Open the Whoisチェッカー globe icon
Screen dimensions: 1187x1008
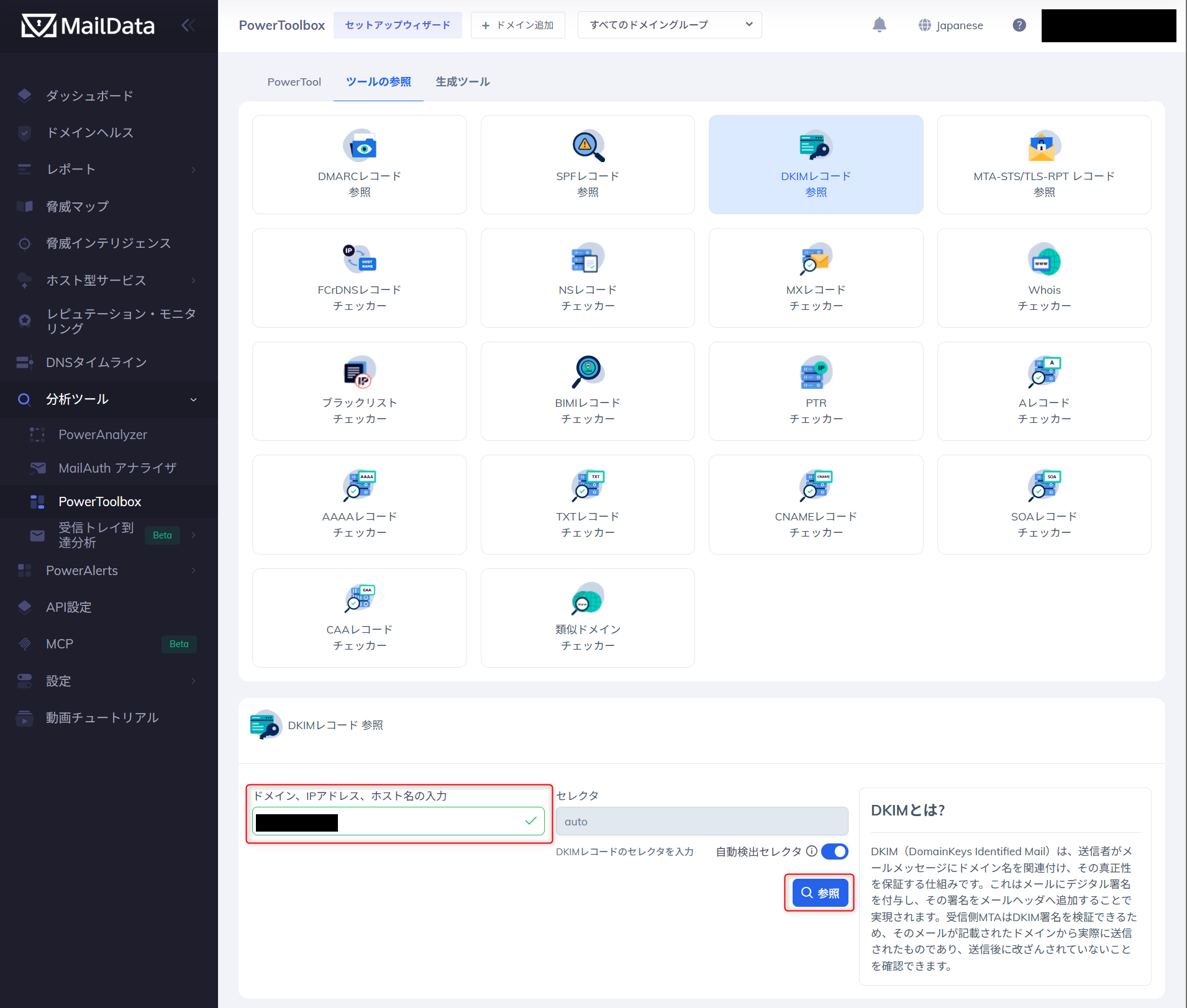coord(1044,259)
